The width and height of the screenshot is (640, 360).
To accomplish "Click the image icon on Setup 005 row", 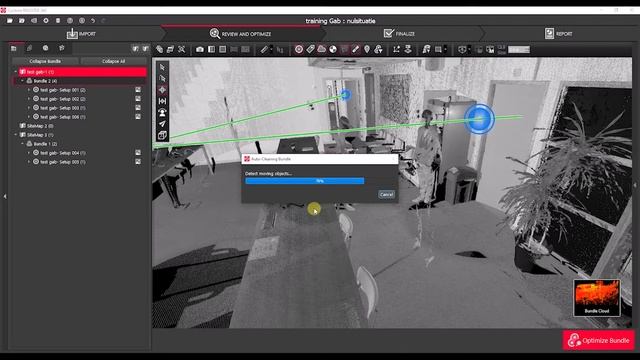I will click(138, 162).
